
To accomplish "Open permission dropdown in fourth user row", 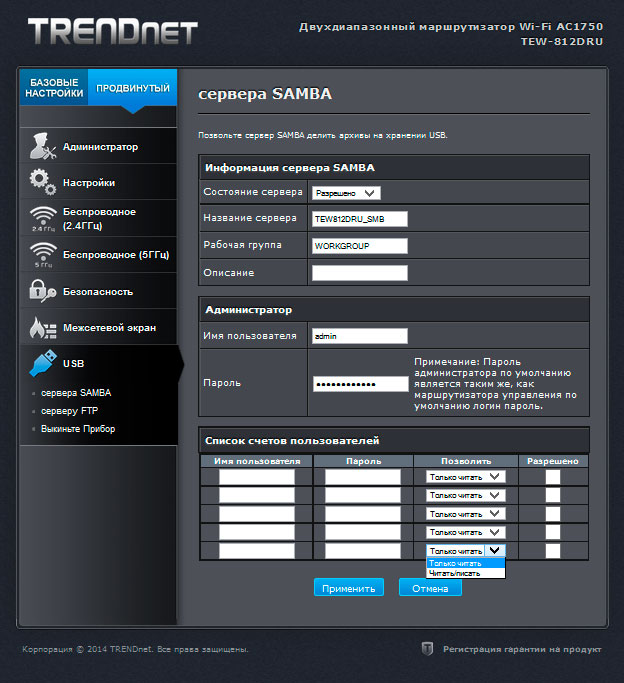I will (x=465, y=532).
